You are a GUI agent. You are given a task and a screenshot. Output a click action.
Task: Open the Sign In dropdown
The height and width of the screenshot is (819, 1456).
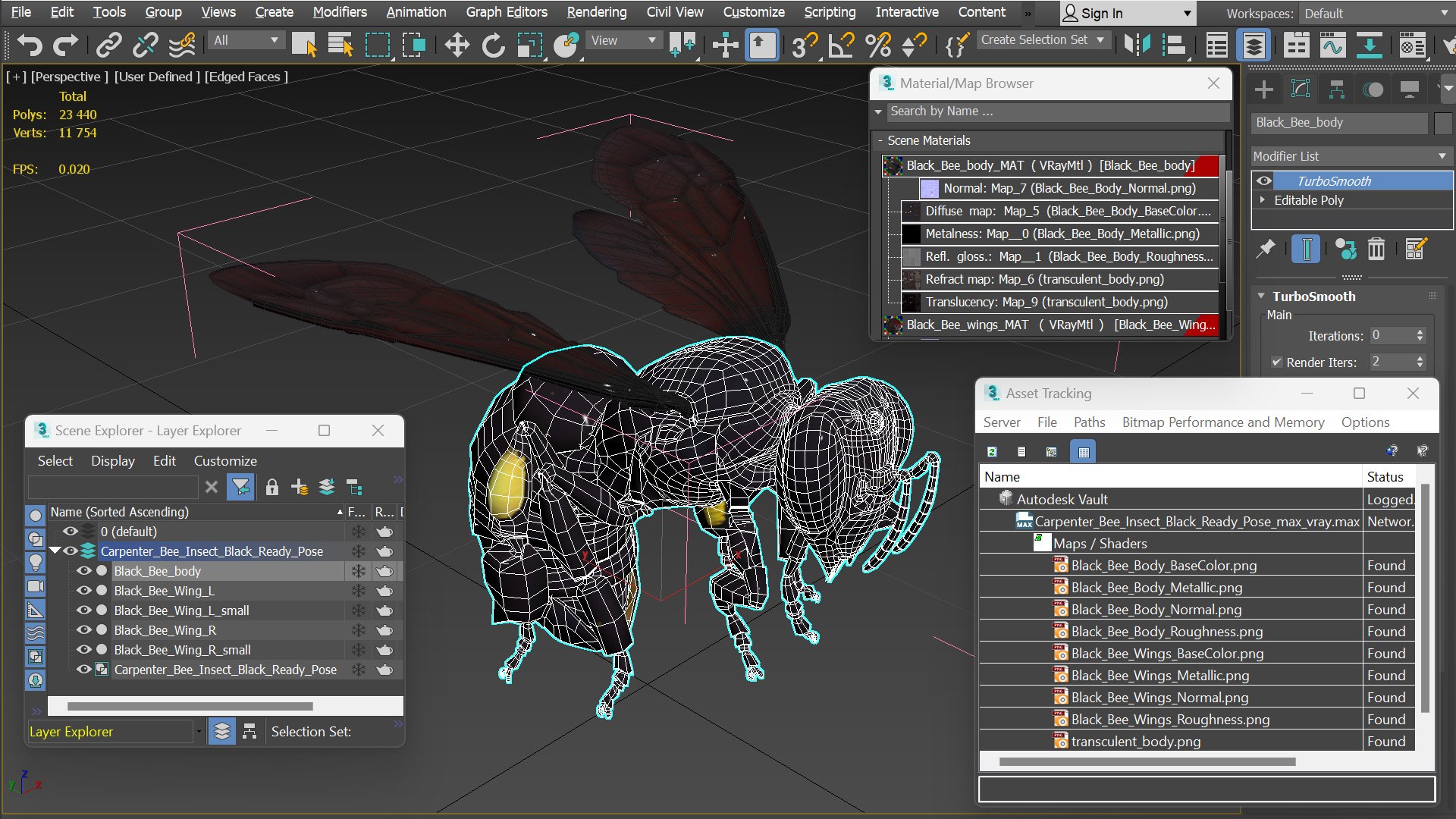click(1128, 14)
